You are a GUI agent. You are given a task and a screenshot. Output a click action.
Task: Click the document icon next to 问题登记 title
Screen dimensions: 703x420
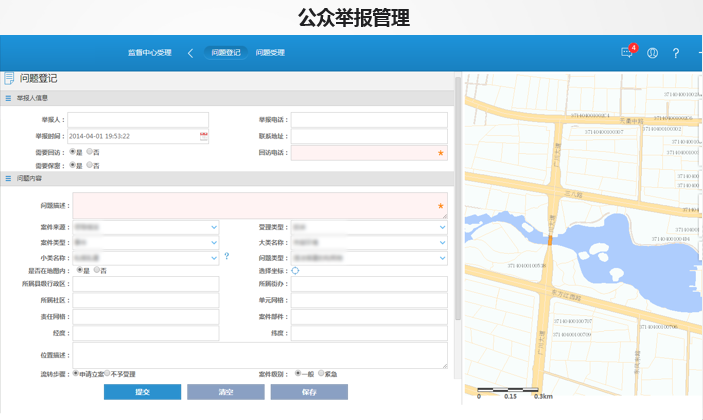click(x=9, y=78)
